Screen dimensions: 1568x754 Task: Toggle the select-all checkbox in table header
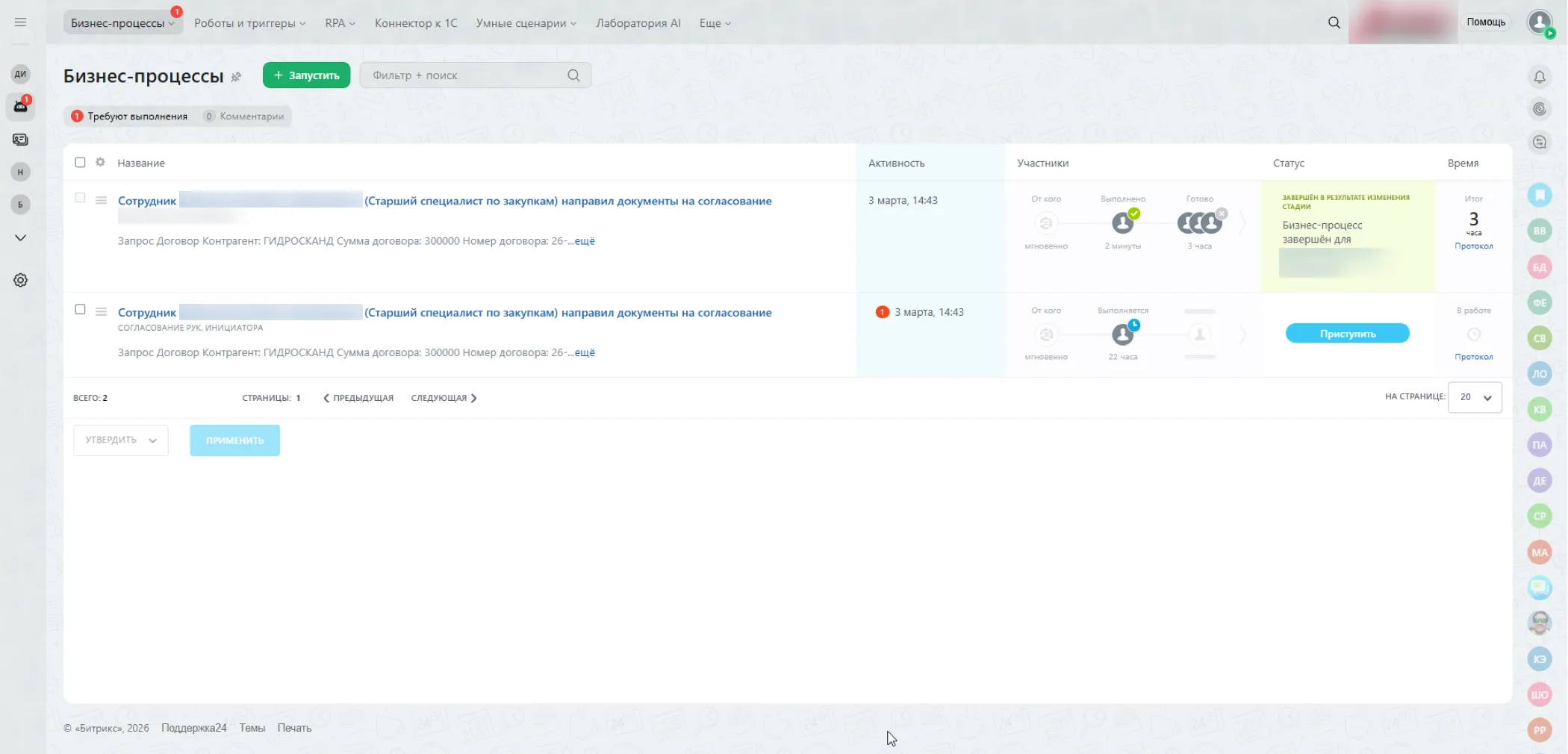tap(80, 162)
